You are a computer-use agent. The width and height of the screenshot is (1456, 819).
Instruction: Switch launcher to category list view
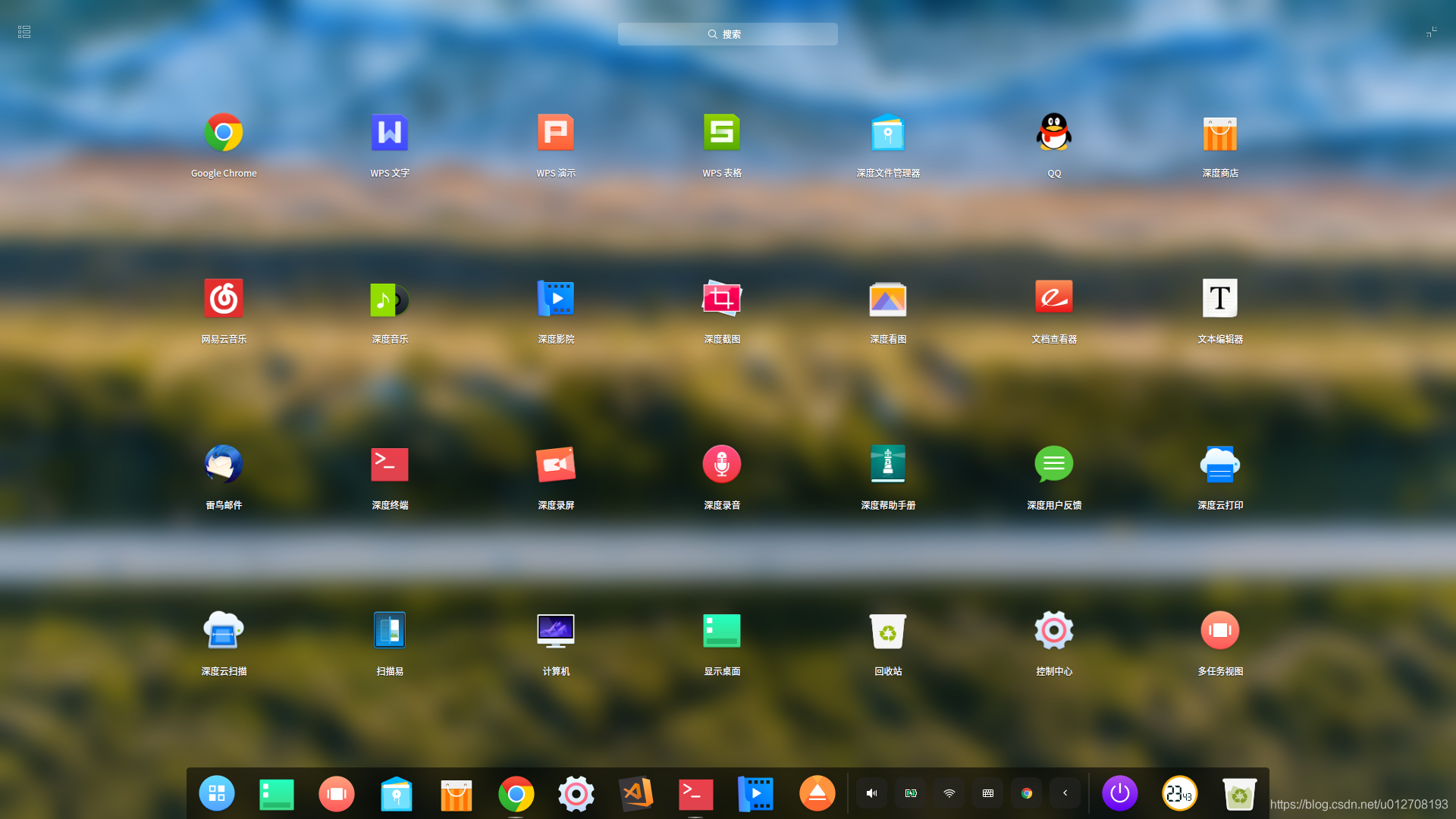pyautogui.click(x=24, y=32)
